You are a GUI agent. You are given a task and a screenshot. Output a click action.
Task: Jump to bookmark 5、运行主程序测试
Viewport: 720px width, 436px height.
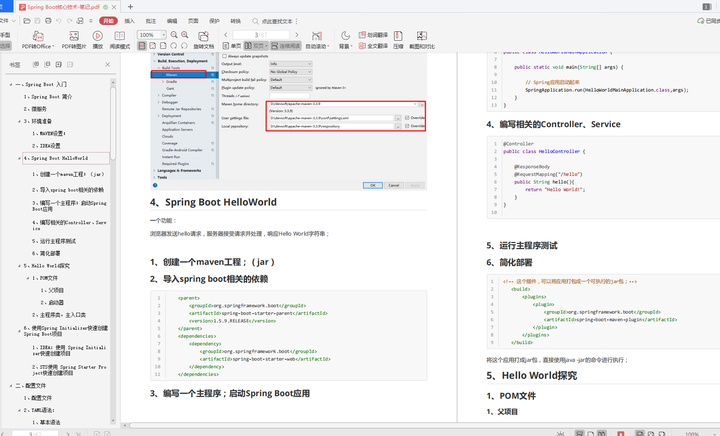point(54,241)
